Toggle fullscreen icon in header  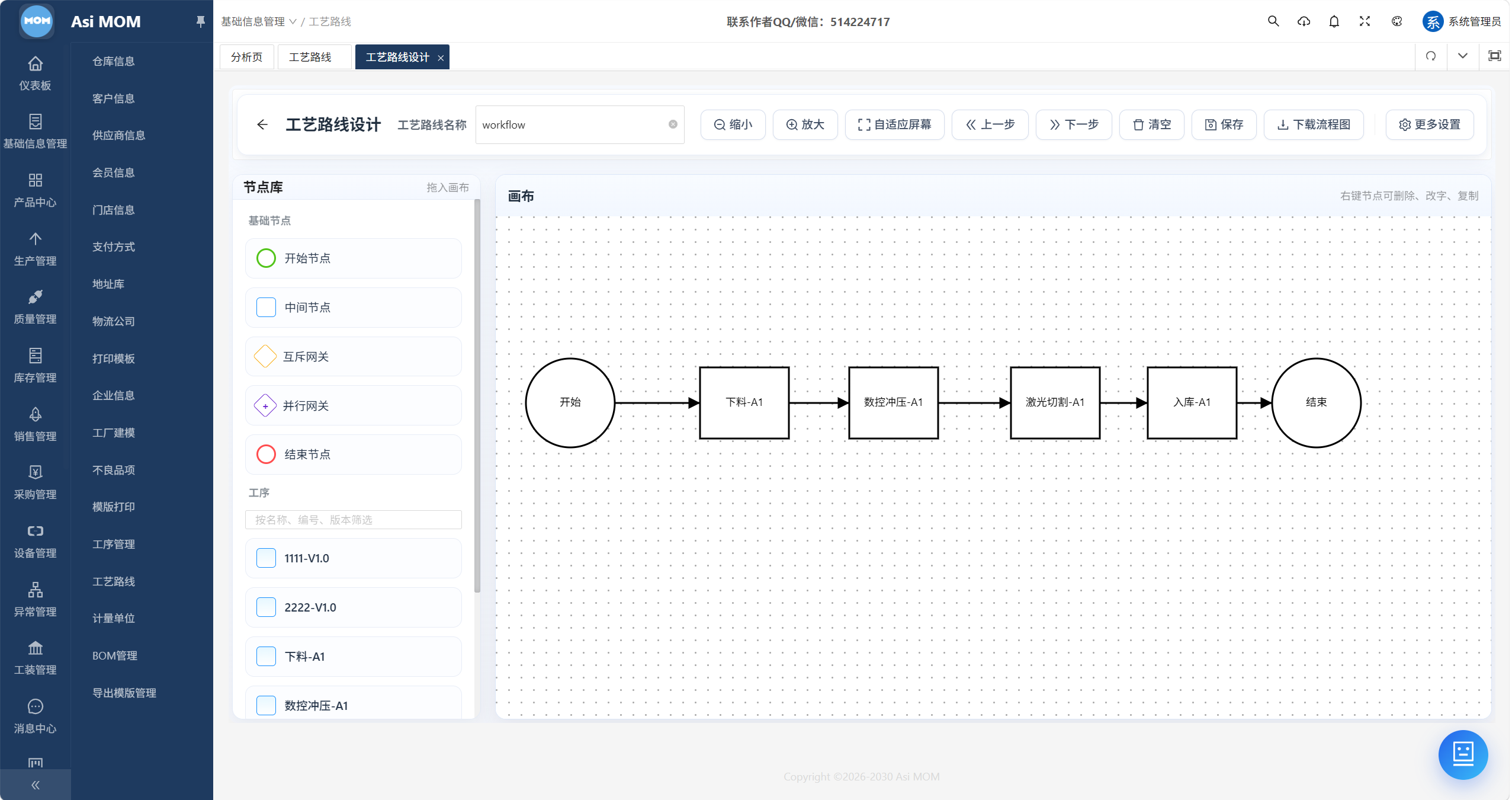point(1365,21)
